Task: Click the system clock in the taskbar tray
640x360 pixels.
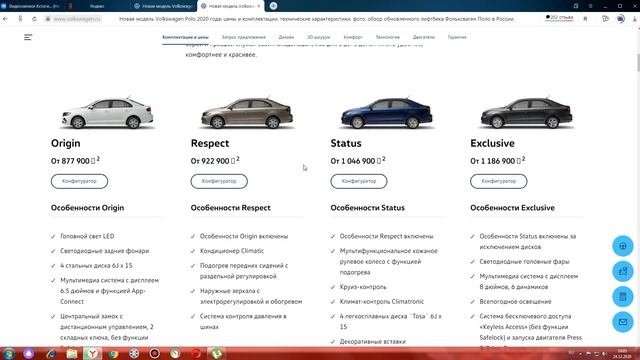Action: (x=622, y=353)
